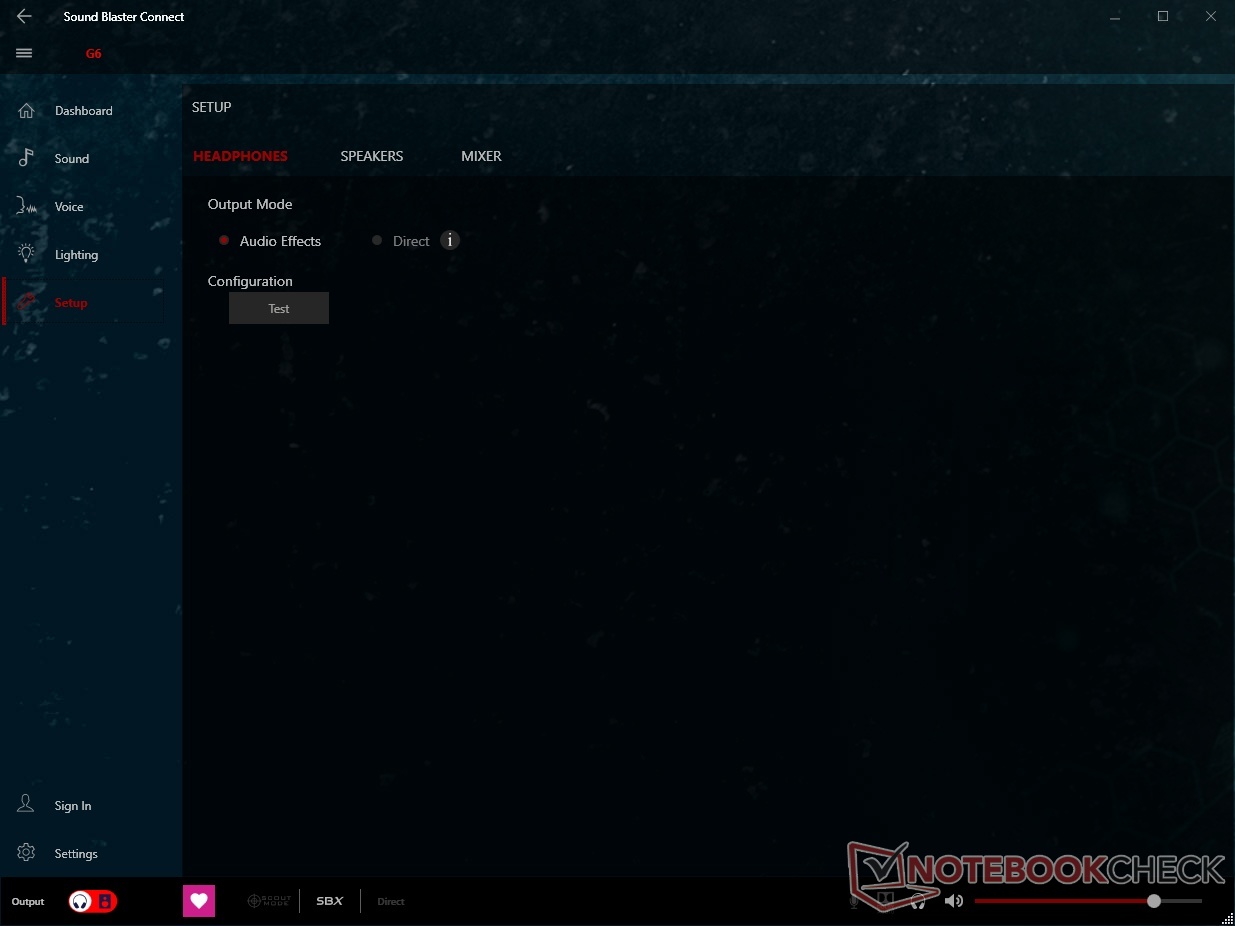
Task: Select the Direct output mode radio
Action: [x=377, y=241]
